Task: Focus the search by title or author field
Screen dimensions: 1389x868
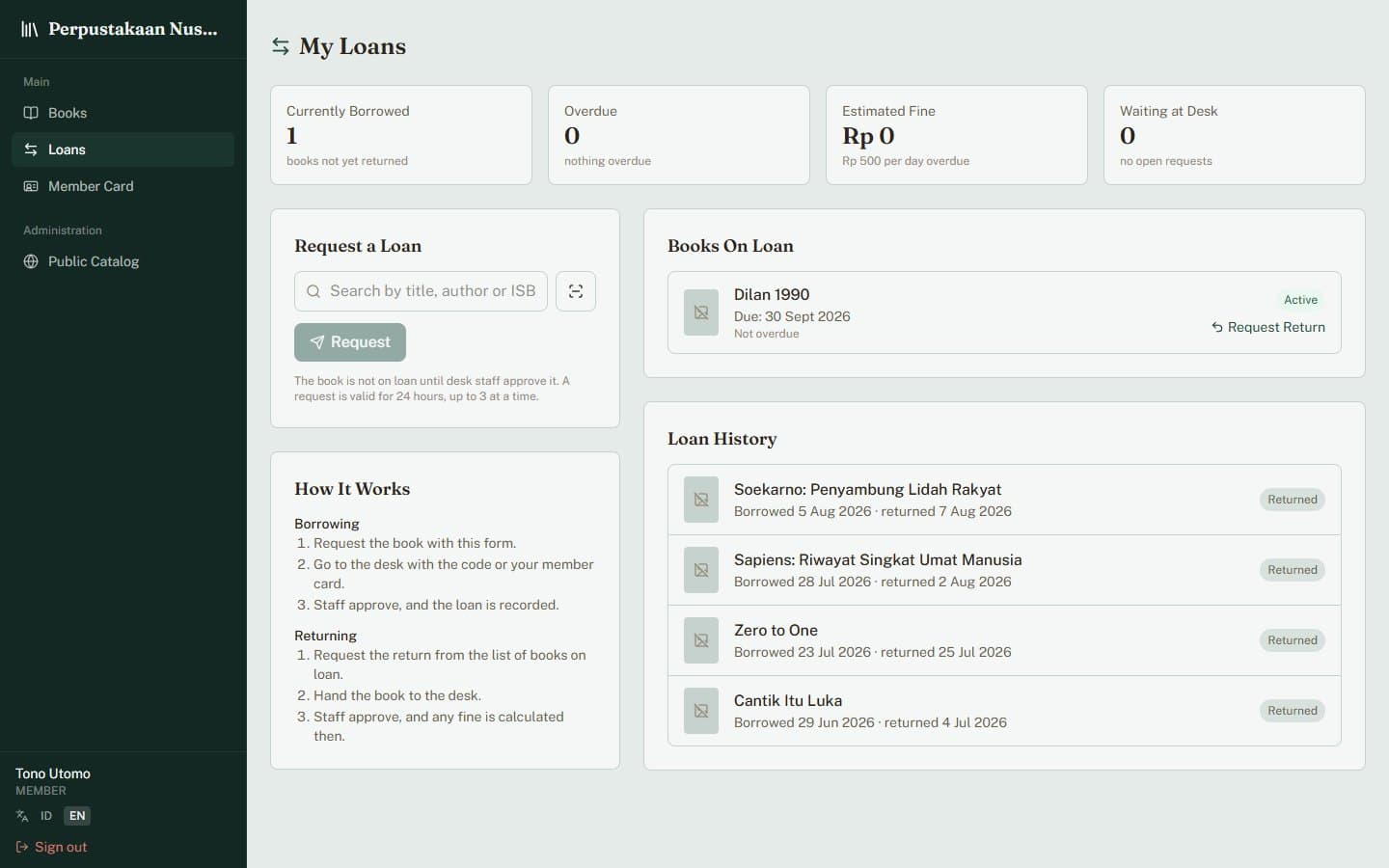Action: [421, 291]
